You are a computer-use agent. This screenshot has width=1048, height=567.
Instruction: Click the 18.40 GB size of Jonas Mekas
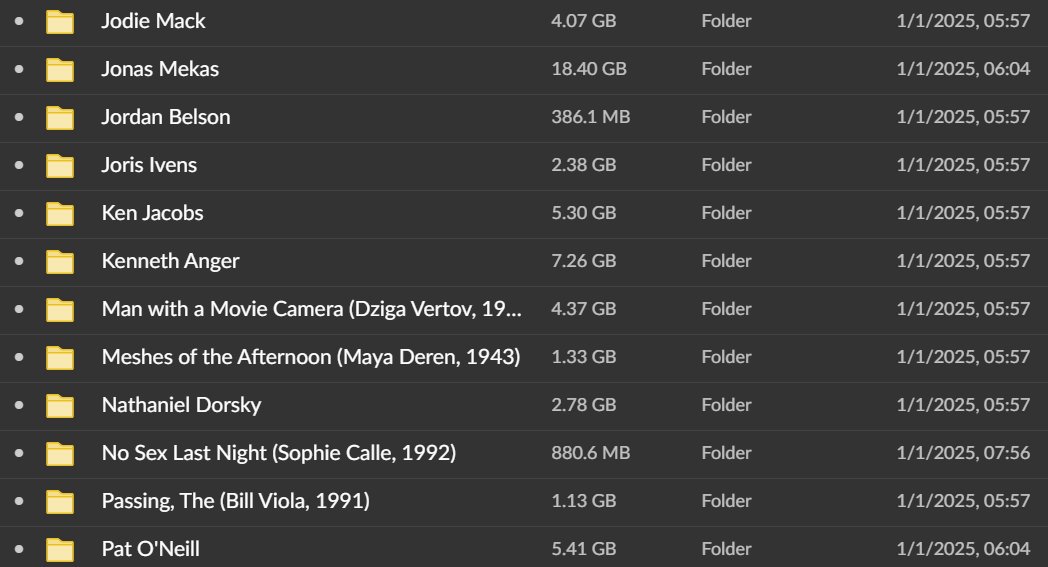tap(588, 69)
